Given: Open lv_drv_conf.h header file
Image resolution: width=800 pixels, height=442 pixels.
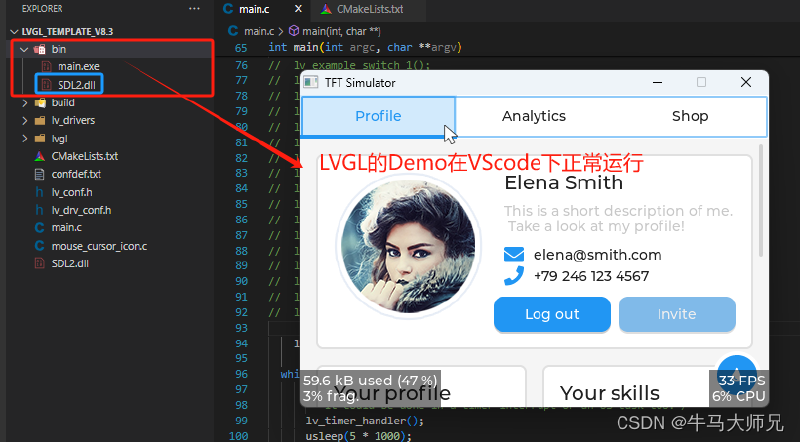Looking at the screenshot, I should coord(81,210).
